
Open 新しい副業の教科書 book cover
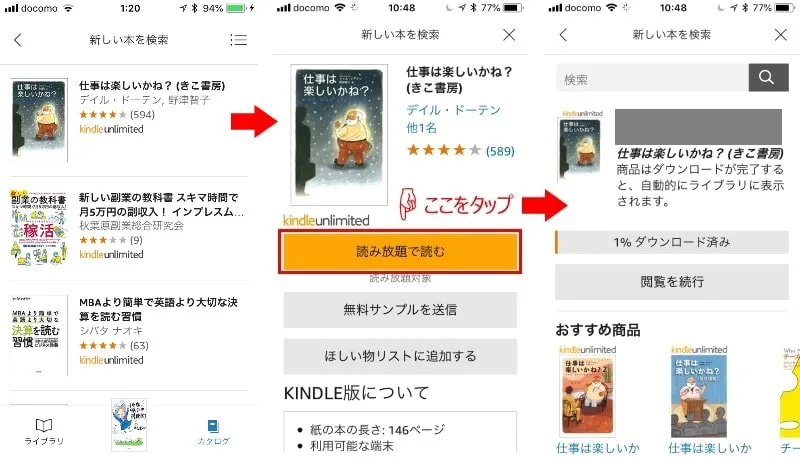pos(39,227)
